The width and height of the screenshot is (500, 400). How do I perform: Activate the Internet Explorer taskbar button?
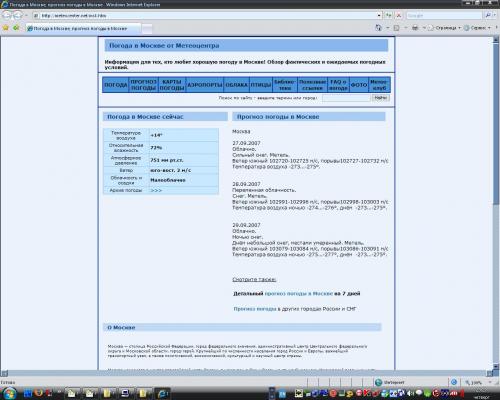coord(163,394)
